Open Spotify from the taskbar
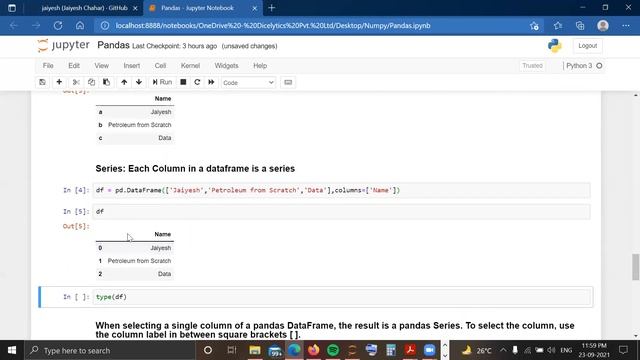Image resolution: width=640 pixels, height=360 pixels. tap(333, 350)
